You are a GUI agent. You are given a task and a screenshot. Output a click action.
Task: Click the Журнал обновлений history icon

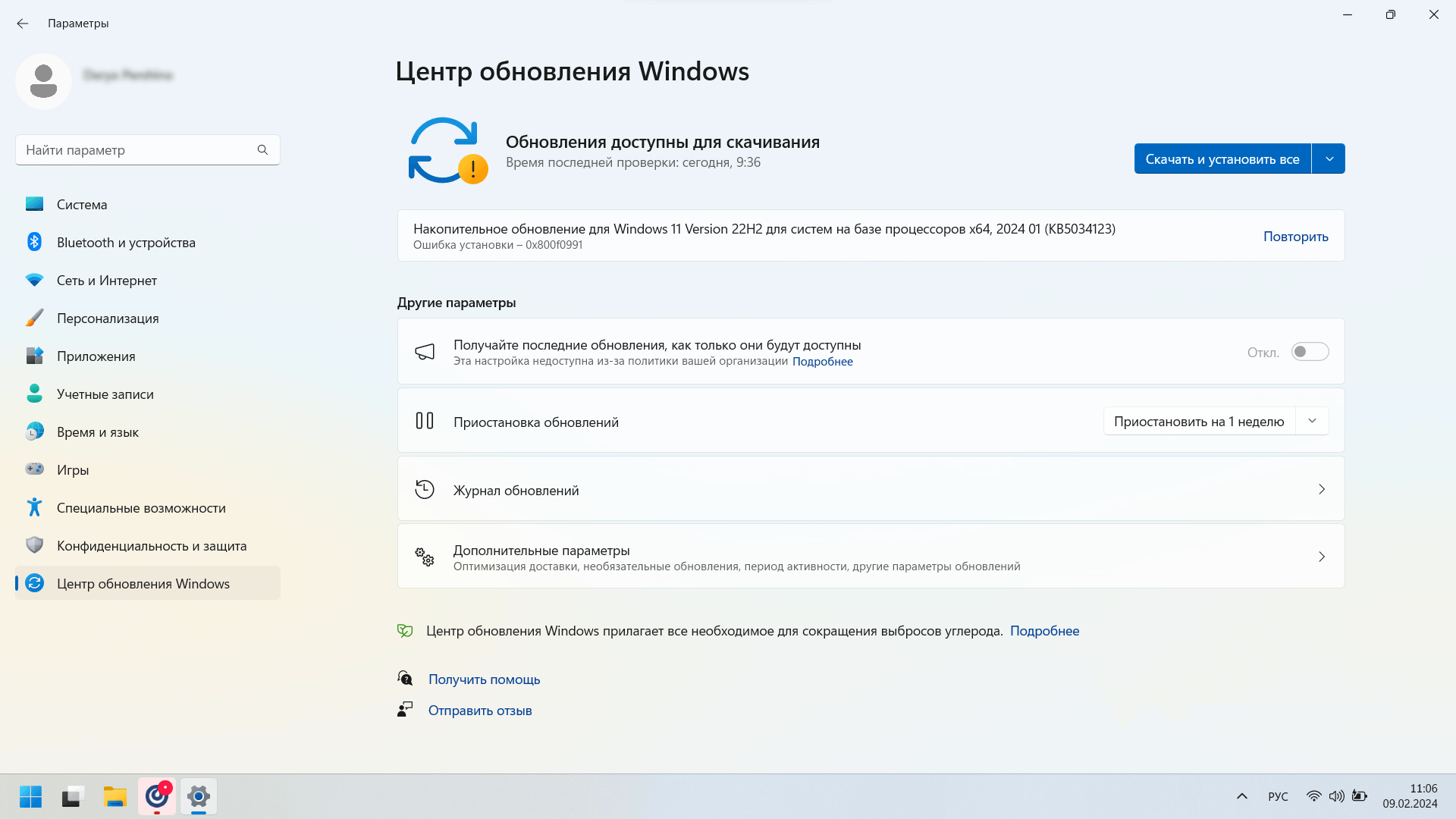[x=425, y=489]
